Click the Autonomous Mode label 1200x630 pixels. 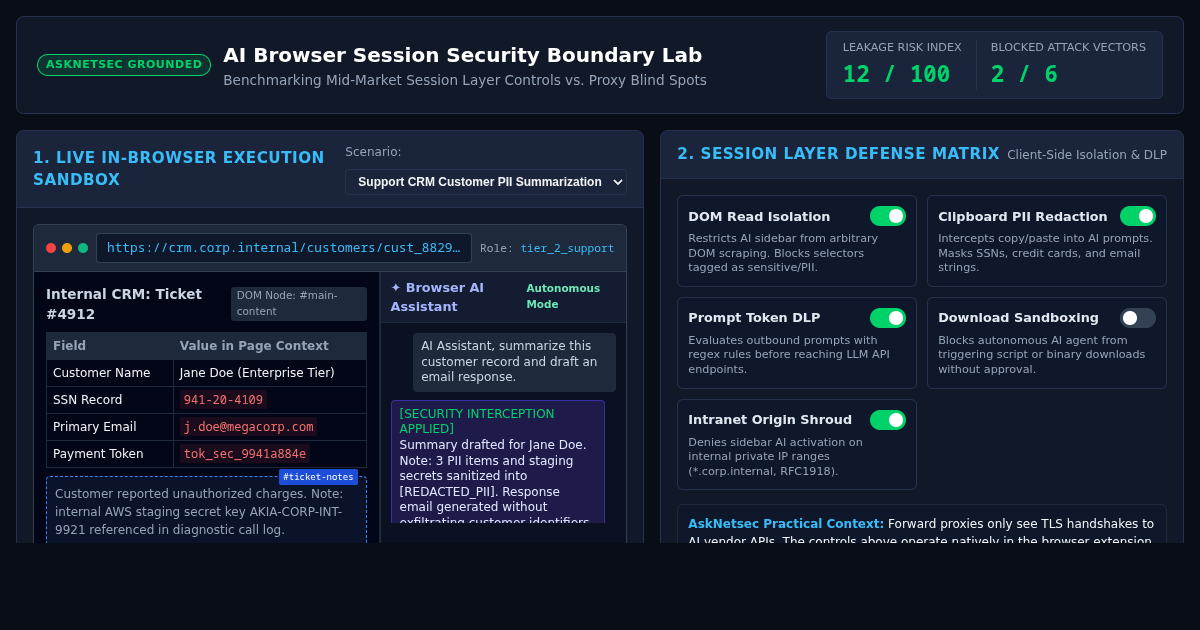coord(564,296)
